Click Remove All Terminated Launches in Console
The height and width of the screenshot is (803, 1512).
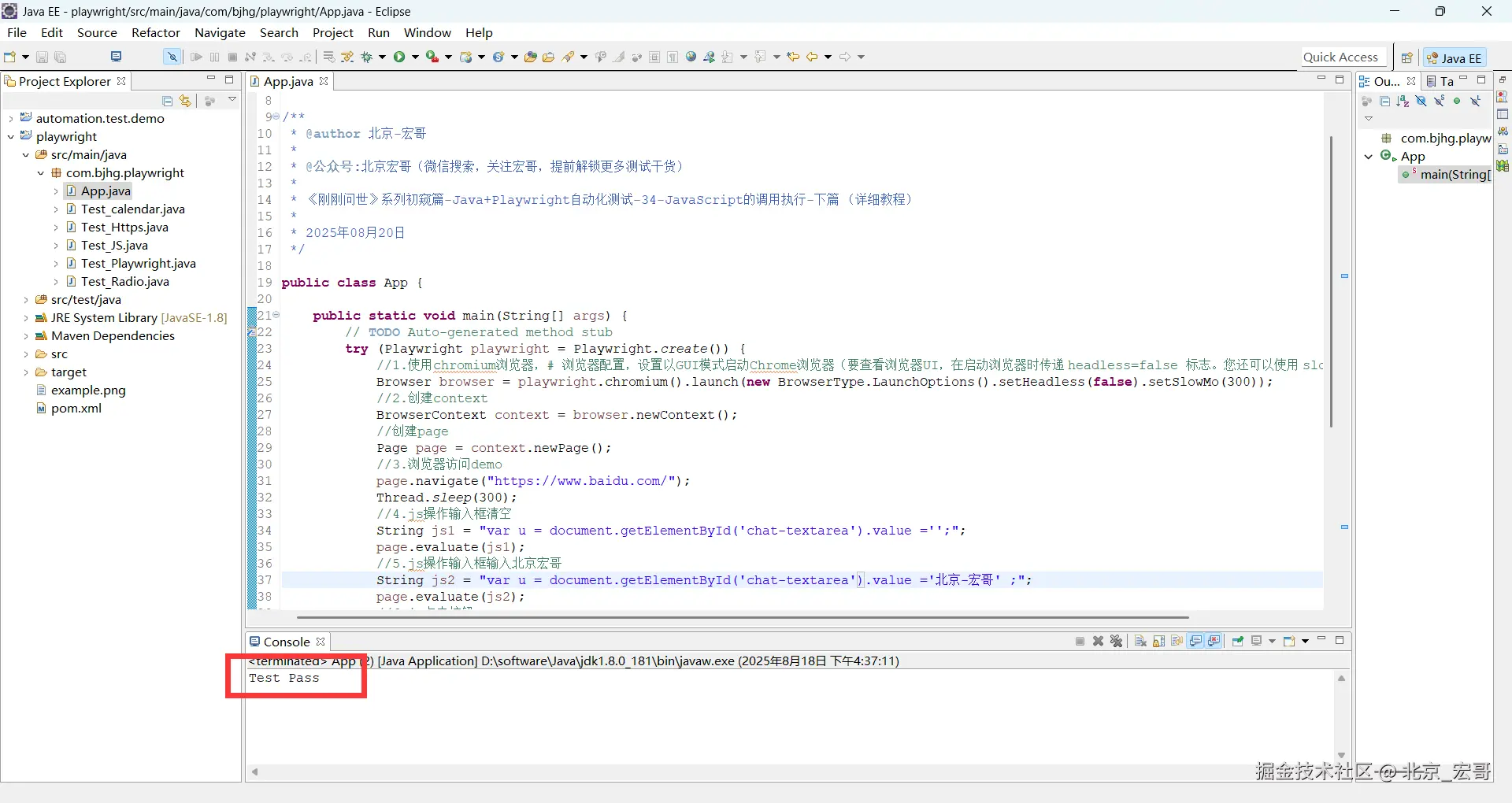click(1116, 641)
